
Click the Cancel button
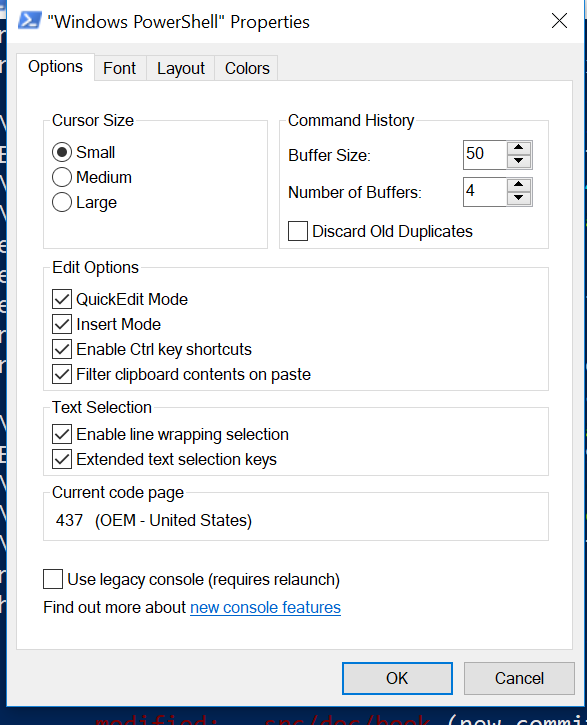[x=519, y=678]
